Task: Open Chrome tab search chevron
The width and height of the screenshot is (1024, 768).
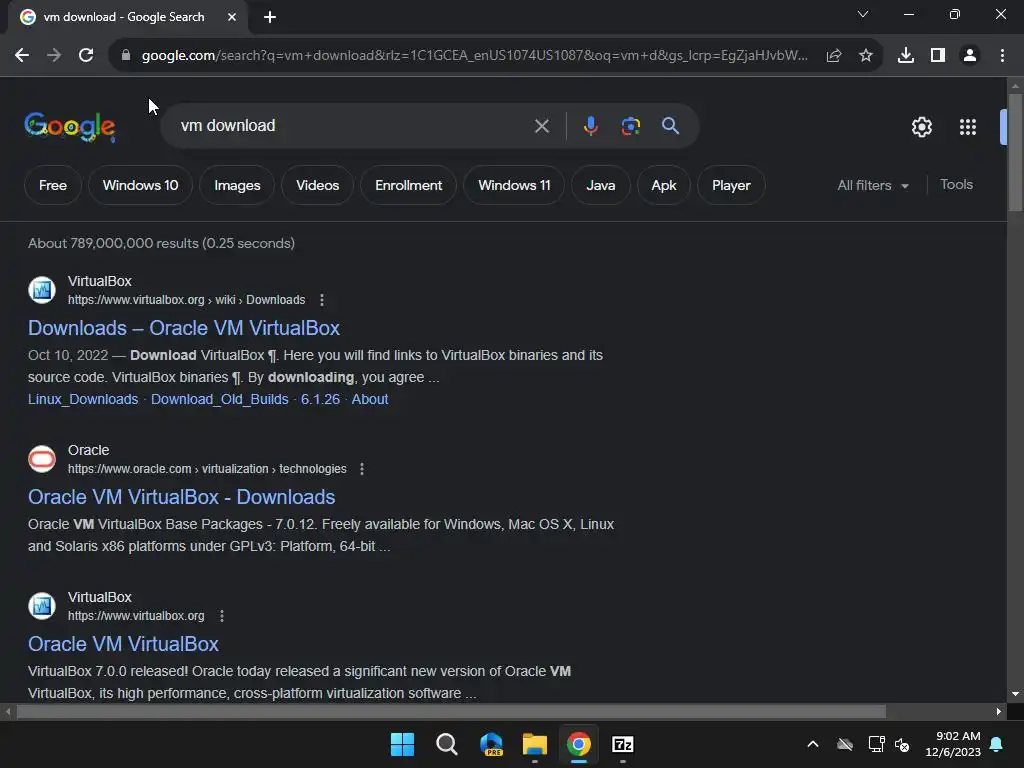Action: pyautogui.click(x=863, y=14)
